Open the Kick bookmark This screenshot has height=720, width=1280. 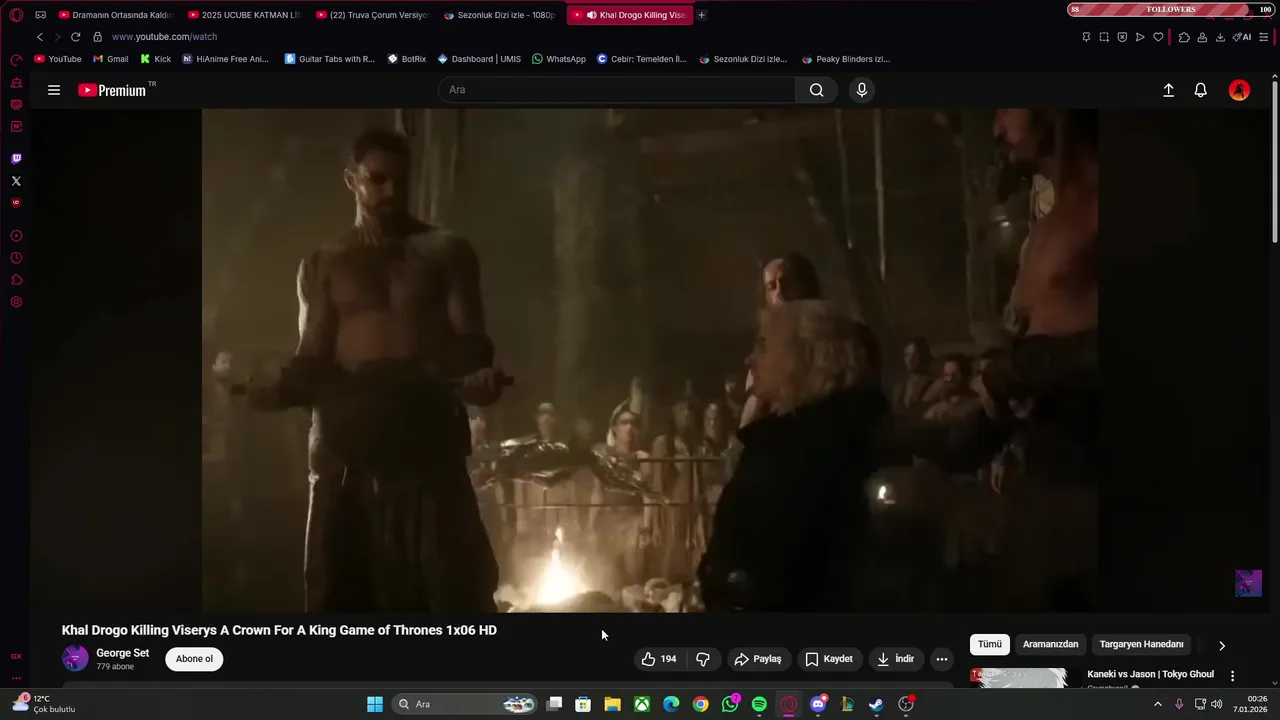[x=155, y=59]
